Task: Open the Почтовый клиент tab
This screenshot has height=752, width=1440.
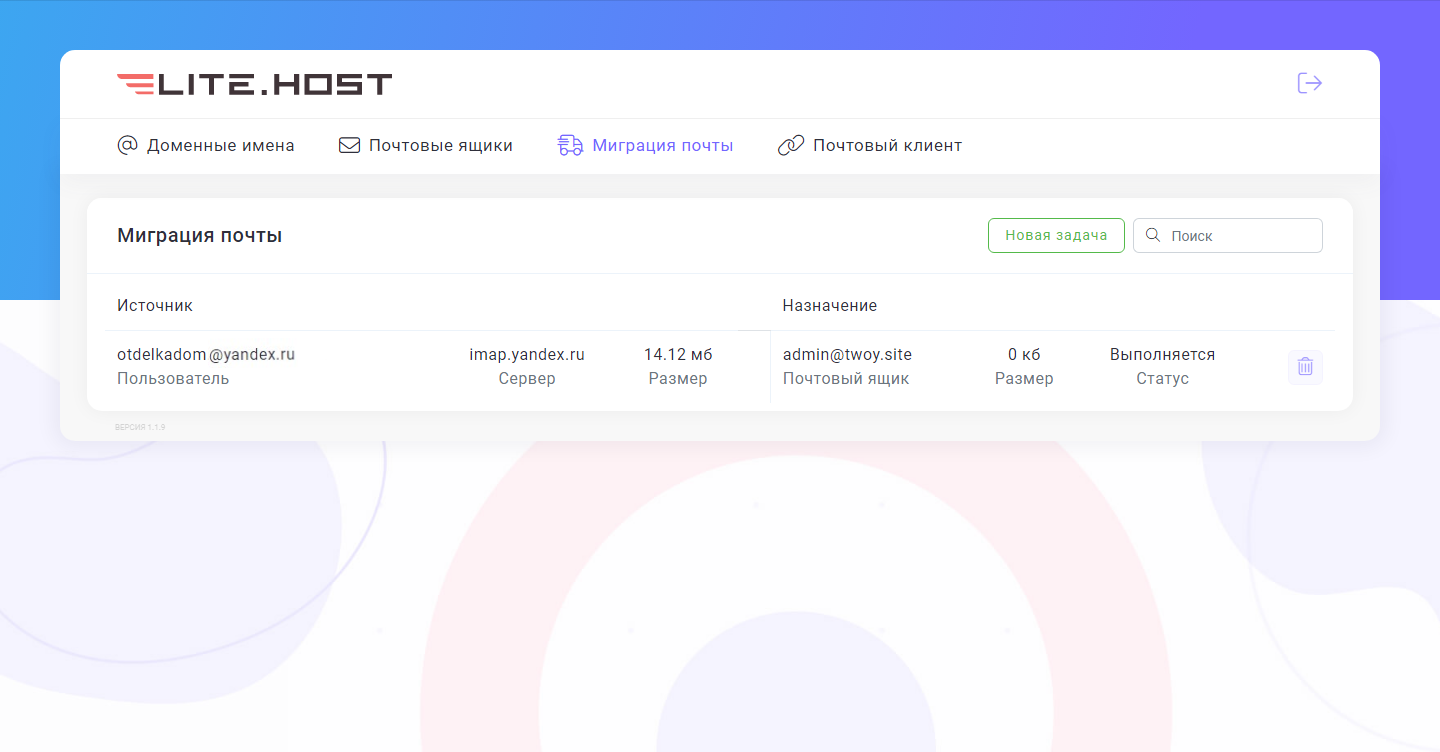Action: [x=870, y=146]
